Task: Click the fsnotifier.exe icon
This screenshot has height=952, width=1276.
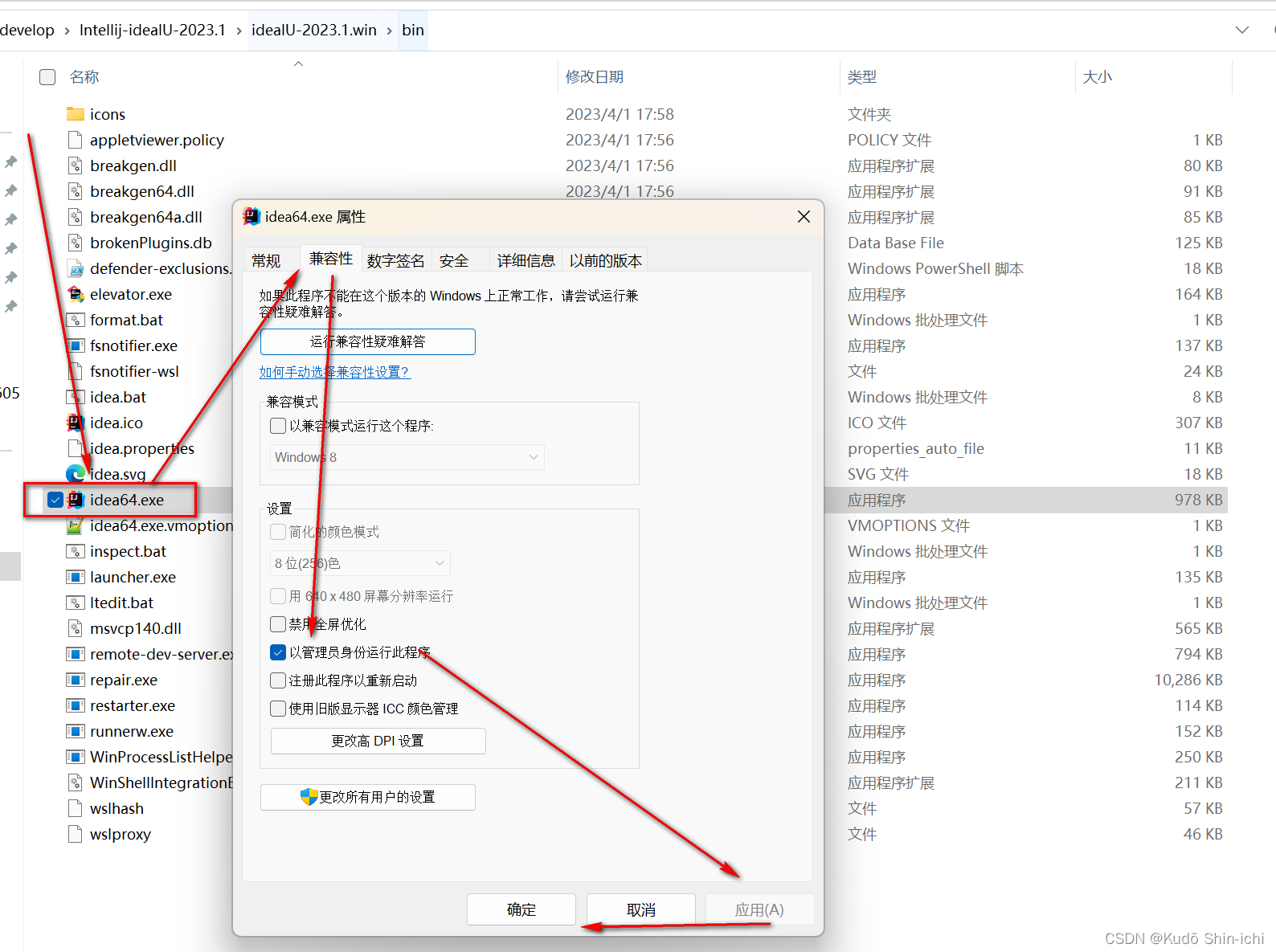Action: click(76, 345)
